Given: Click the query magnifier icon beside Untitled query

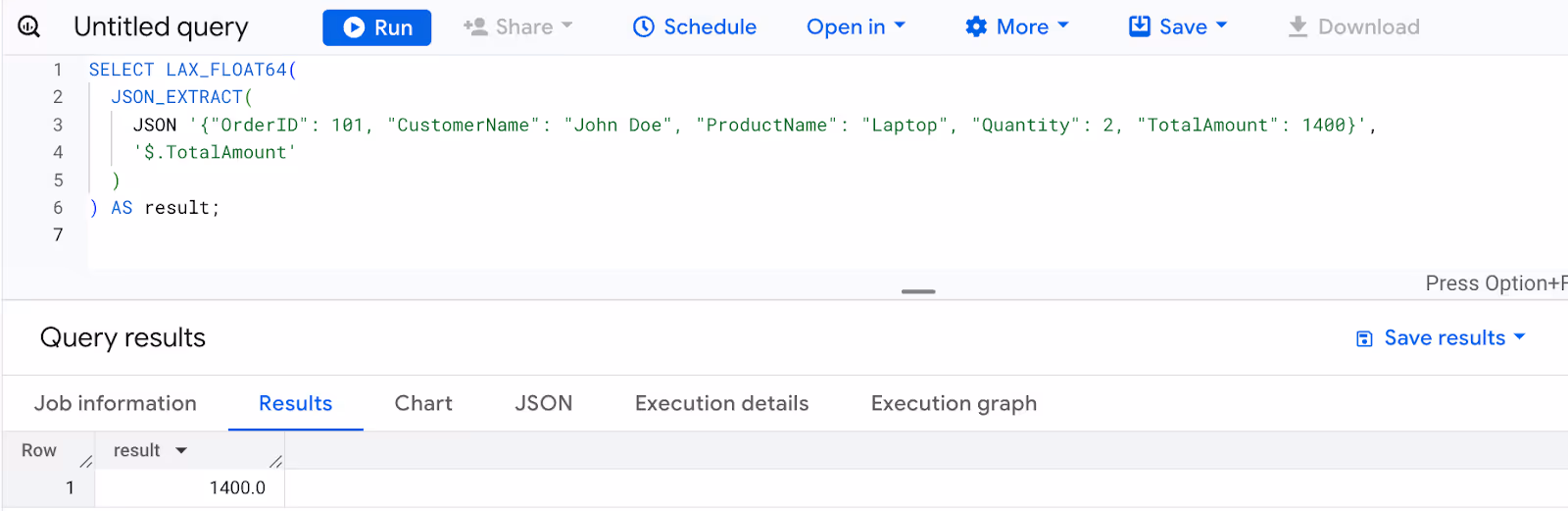Looking at the screenshot, I should (29, 26).
